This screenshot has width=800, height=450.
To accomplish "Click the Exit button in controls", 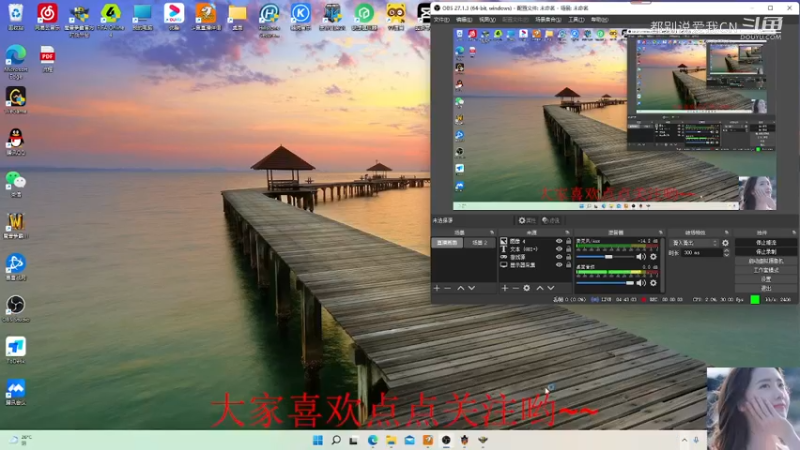I will click(766, 288).
